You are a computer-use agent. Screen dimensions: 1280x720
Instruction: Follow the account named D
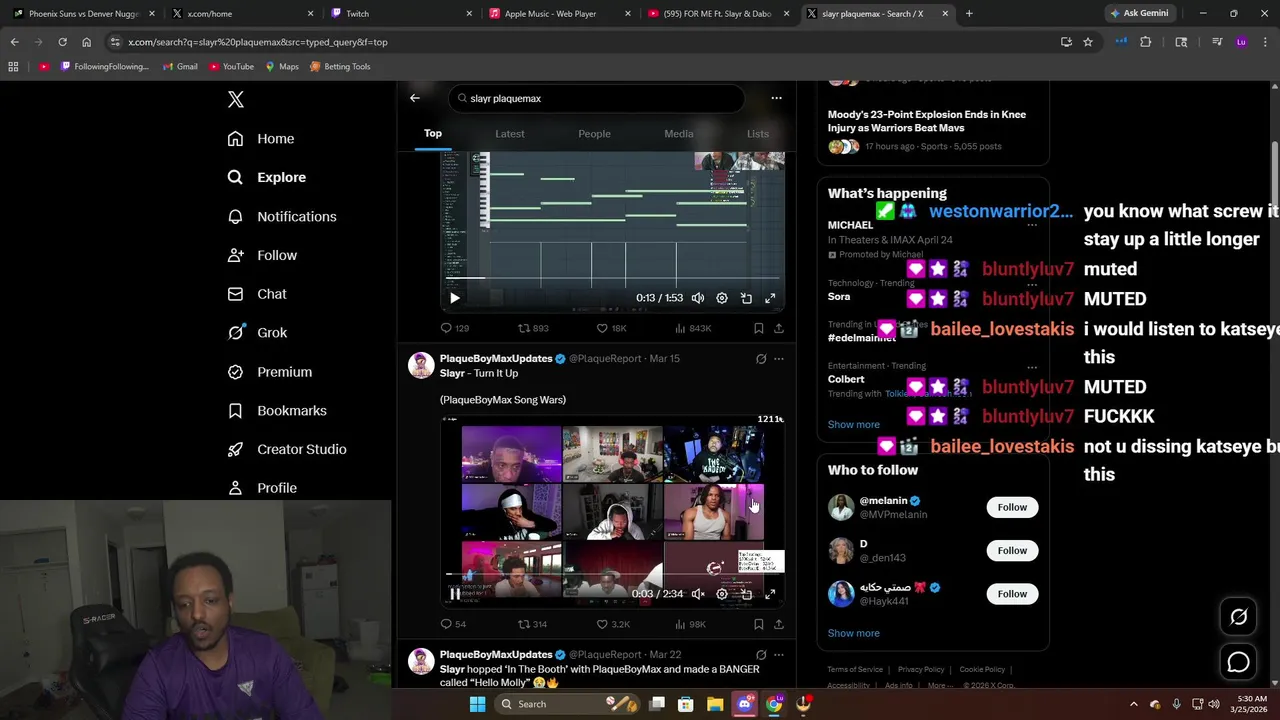click(1012, 550)
